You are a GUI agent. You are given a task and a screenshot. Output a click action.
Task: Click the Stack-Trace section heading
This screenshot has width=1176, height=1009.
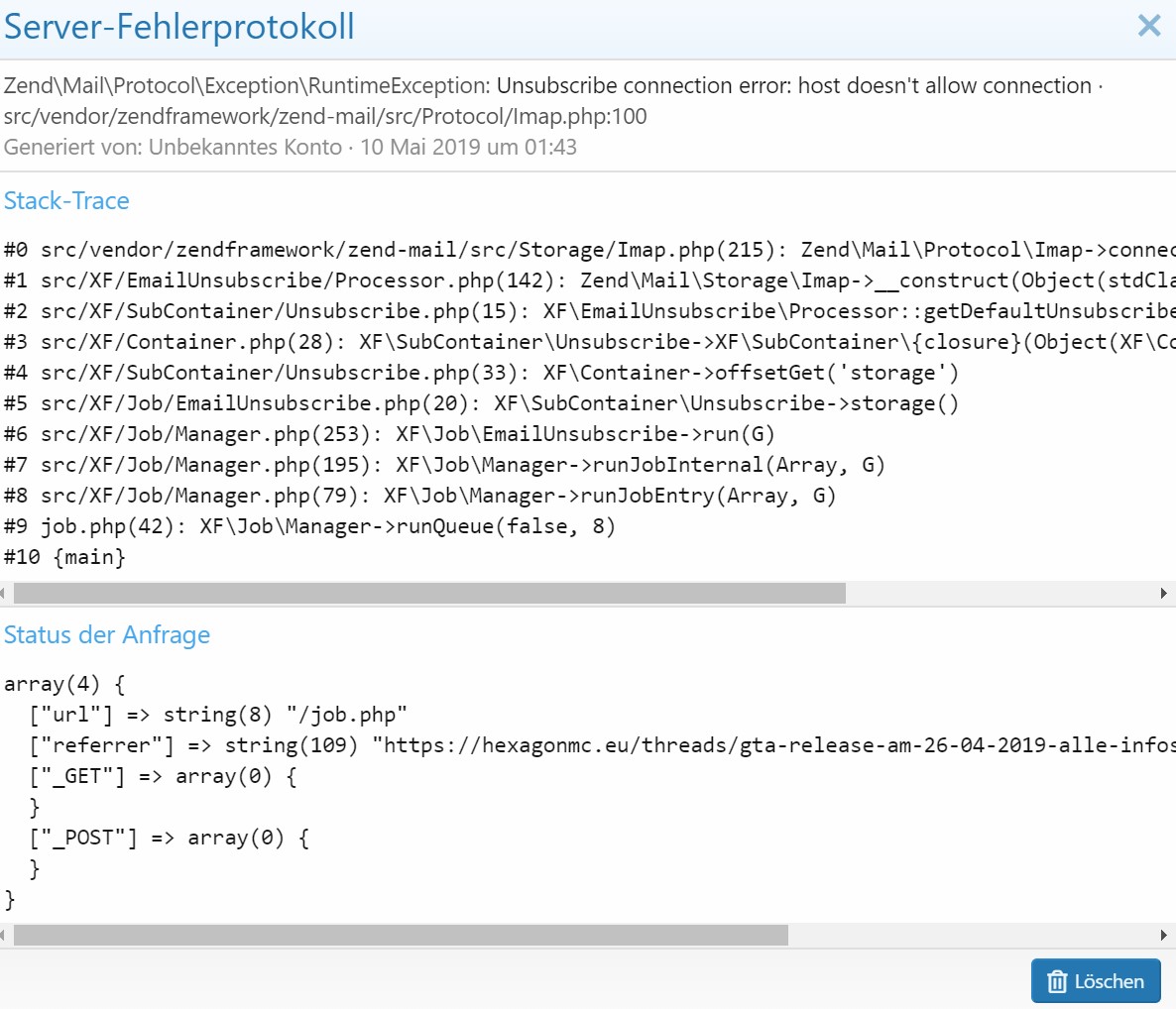pos(66,201)
